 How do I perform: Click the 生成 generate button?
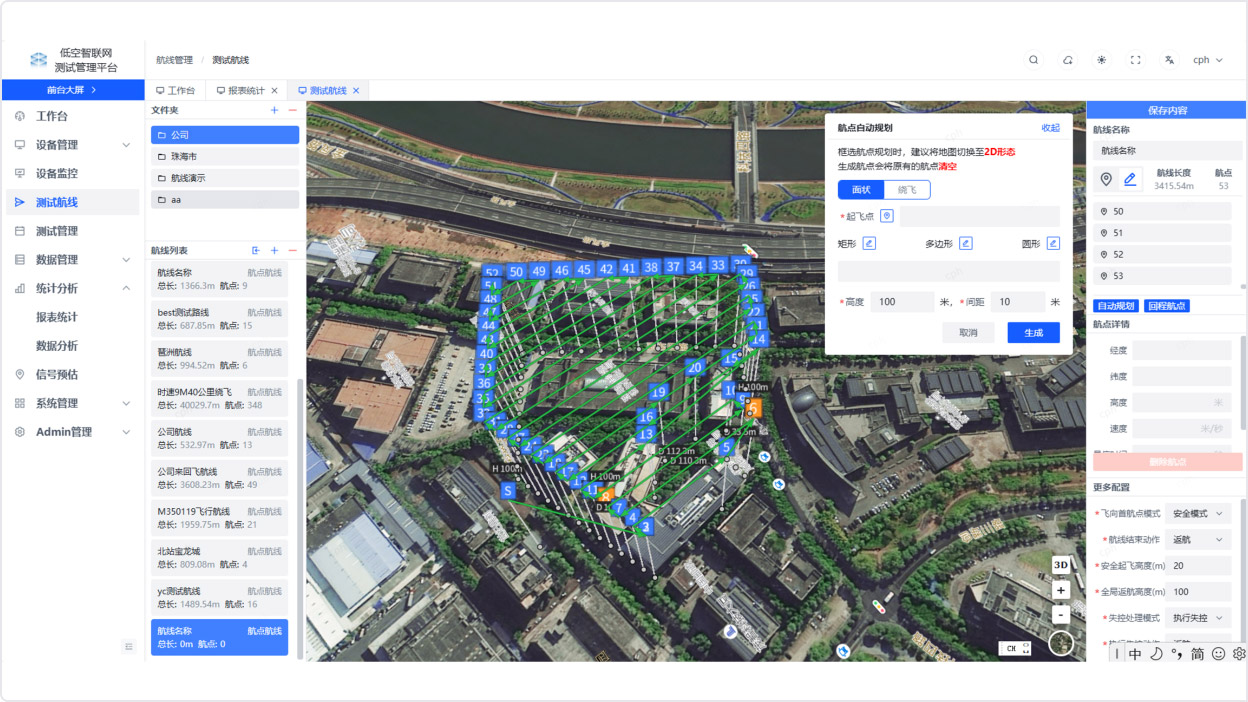[1033, 333]
